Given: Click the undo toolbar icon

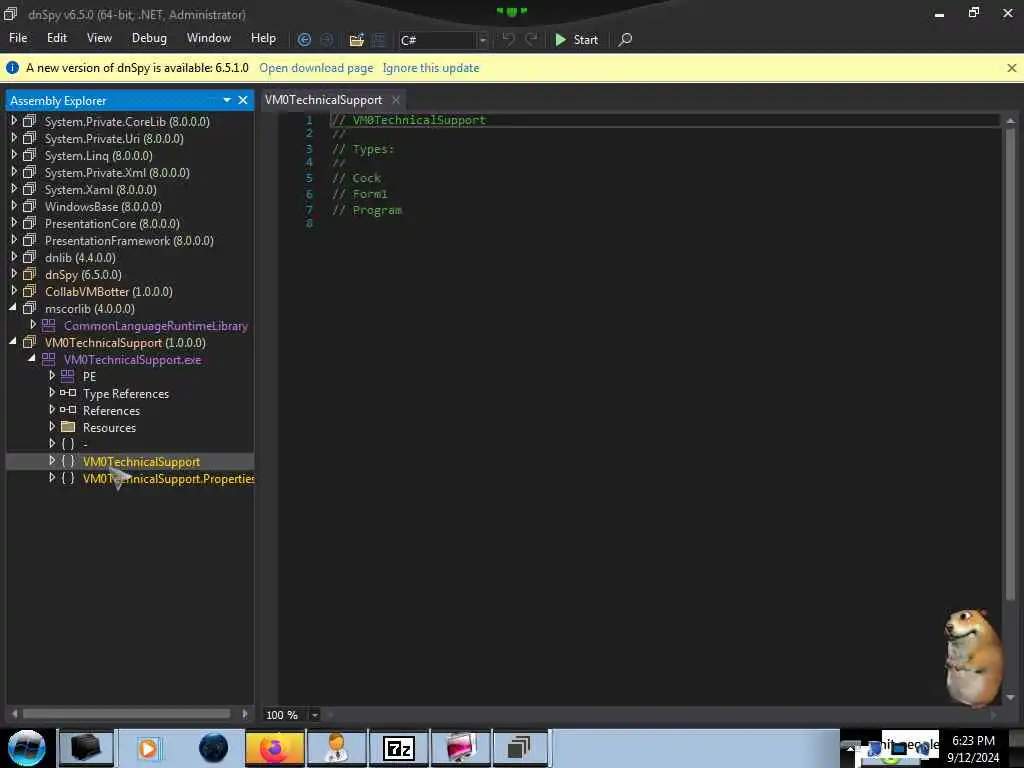Looking at the screenshot, I should [x=508, y=40].
